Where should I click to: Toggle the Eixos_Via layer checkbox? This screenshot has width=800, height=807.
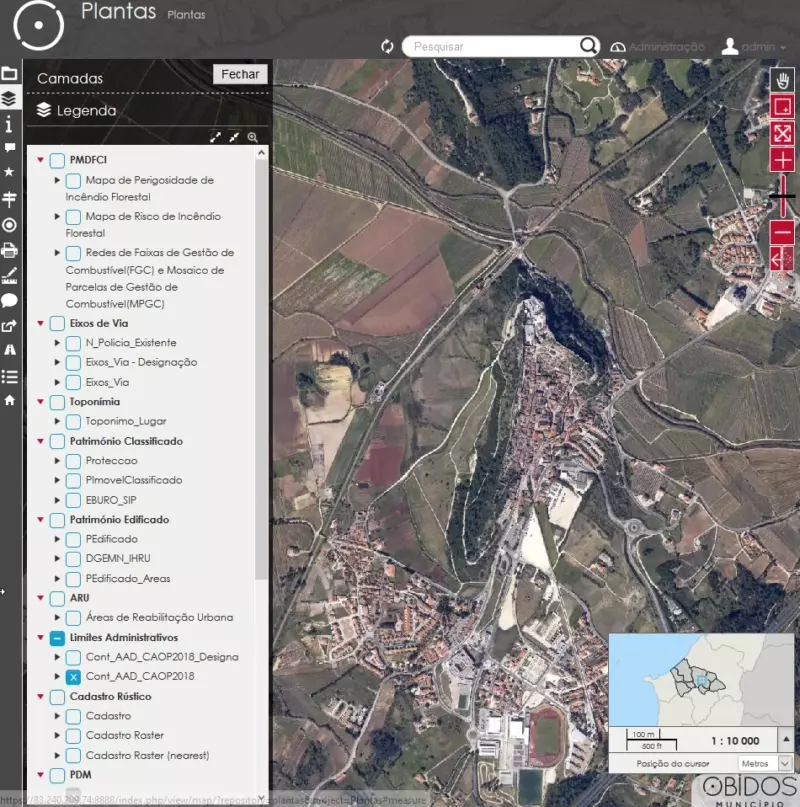tap(73, 382)
